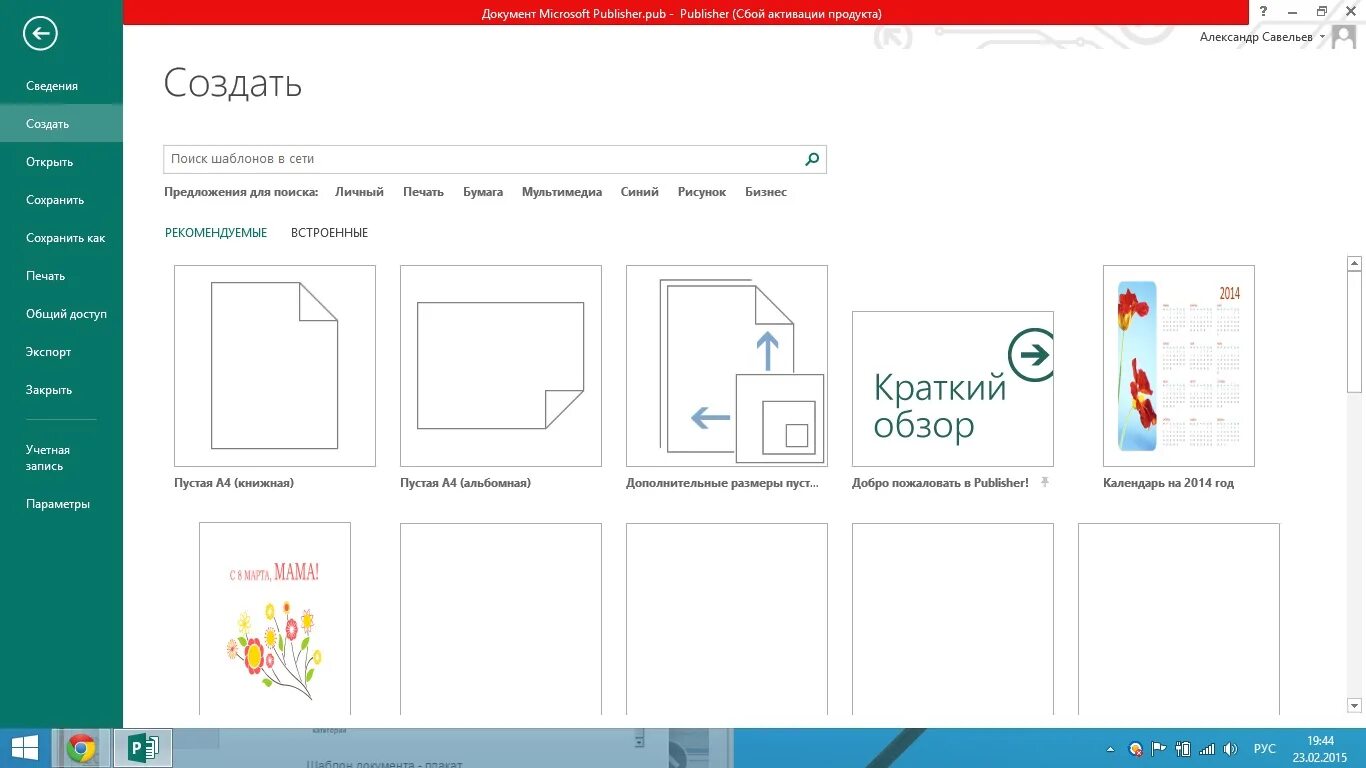Pin the Добро пожаловать в Publisher! template
The height and width of the screenshot is (768, 1366).
1045,482
